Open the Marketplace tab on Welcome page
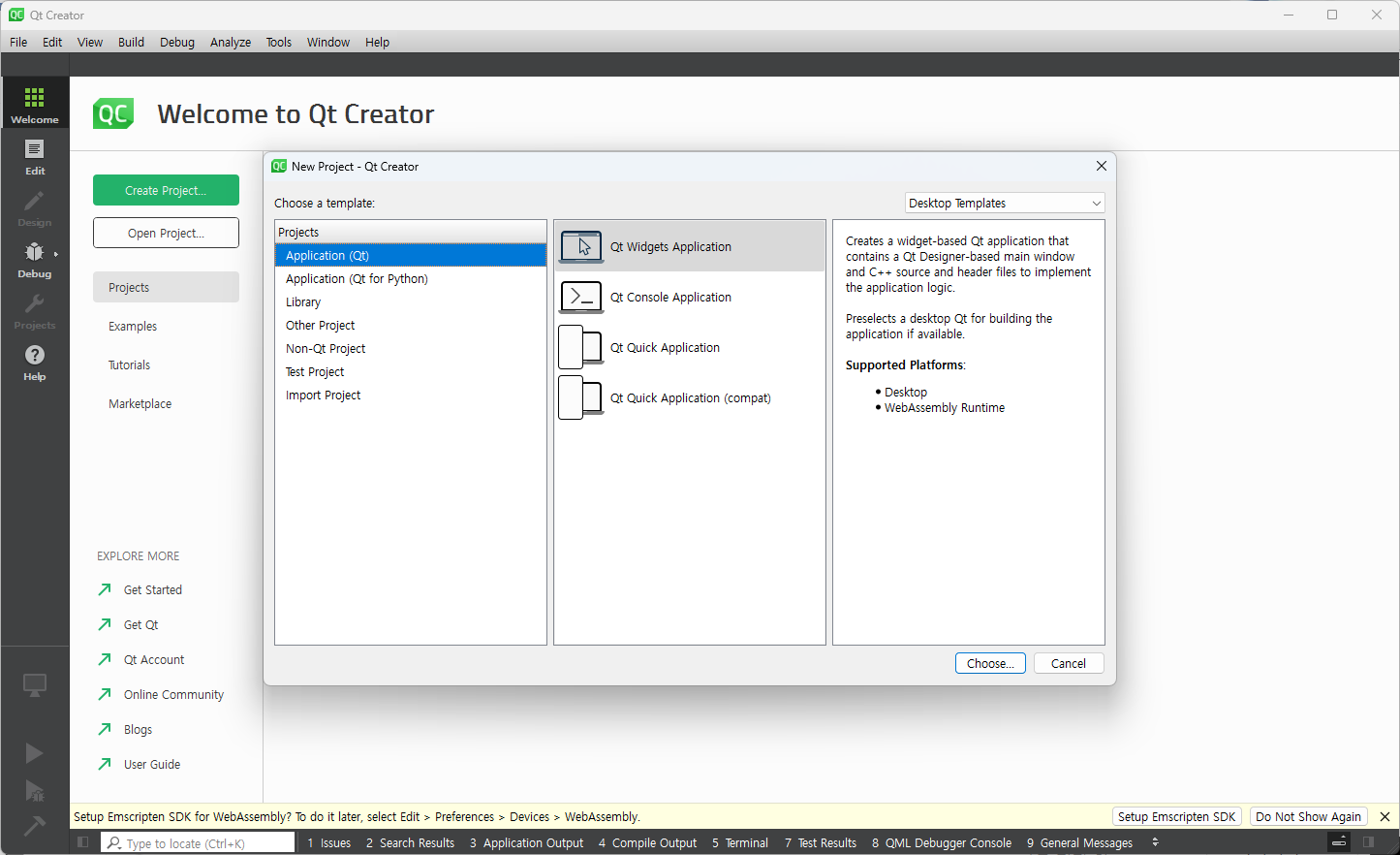Image resolution: width=1400 pixels, height=855 pixels. click(166, 403)
